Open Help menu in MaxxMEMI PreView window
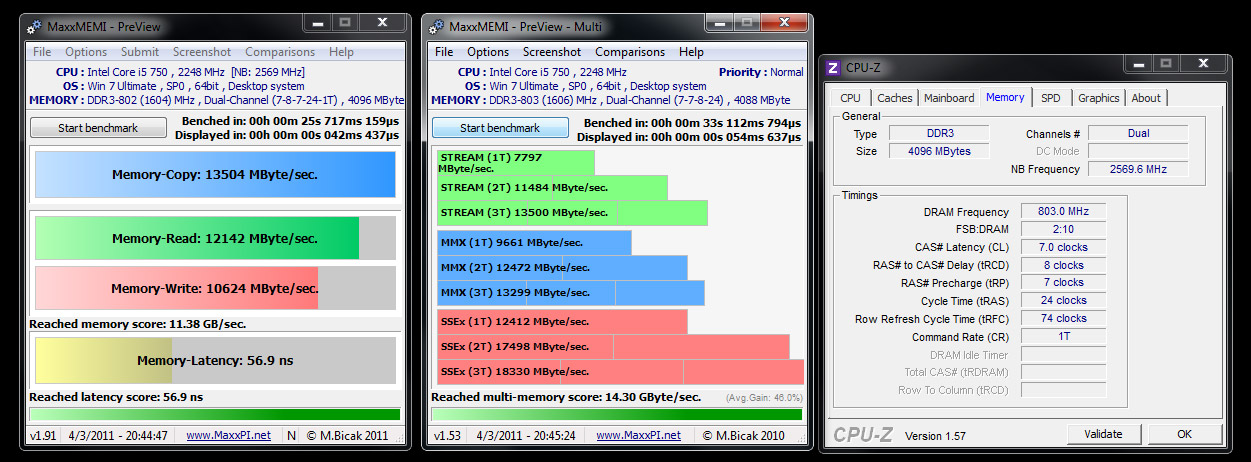 pyautogui.click(x=341, y=52)
